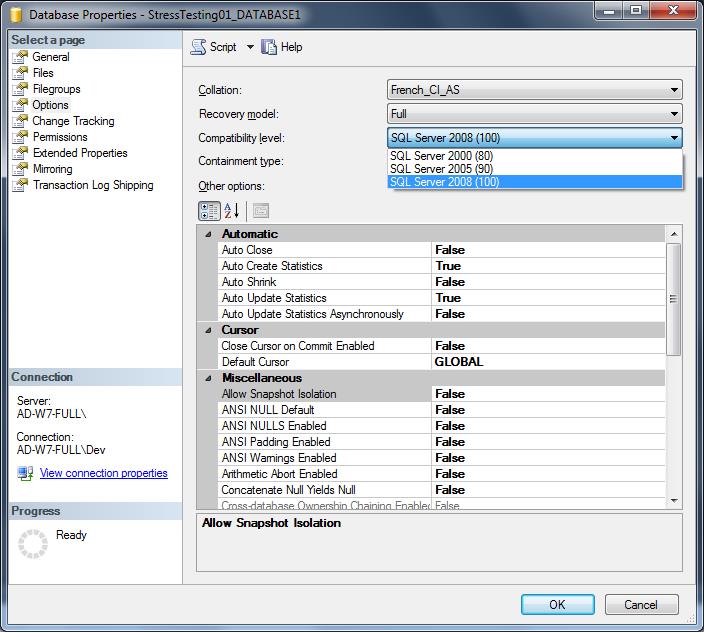
Task: Open the Collation combo box
Action: coord(534,90)
